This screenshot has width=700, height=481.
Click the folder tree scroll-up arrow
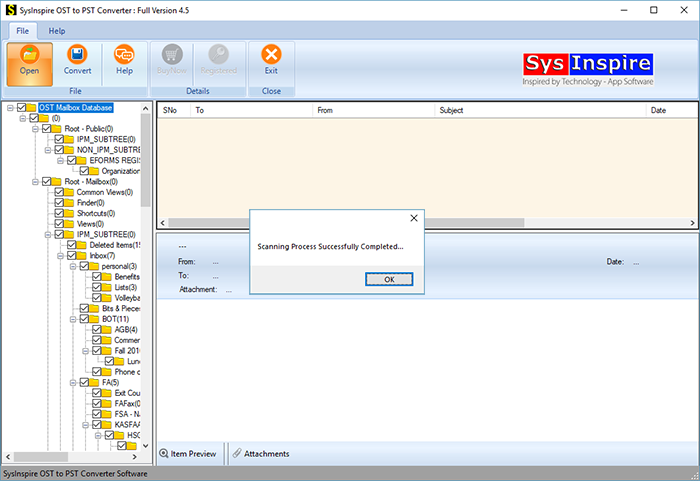(x=146, y=109)
